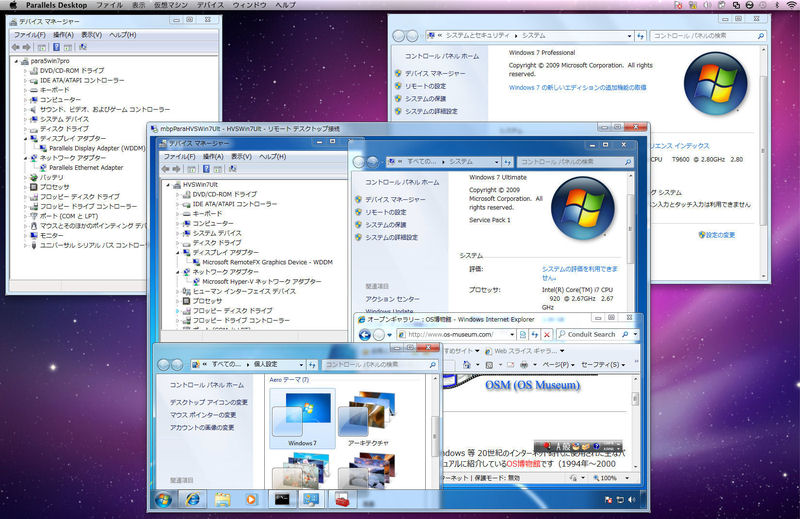
Task: Open 操作(A) menu in para5win7pro Device Manager
Action: tap(64, 35)
